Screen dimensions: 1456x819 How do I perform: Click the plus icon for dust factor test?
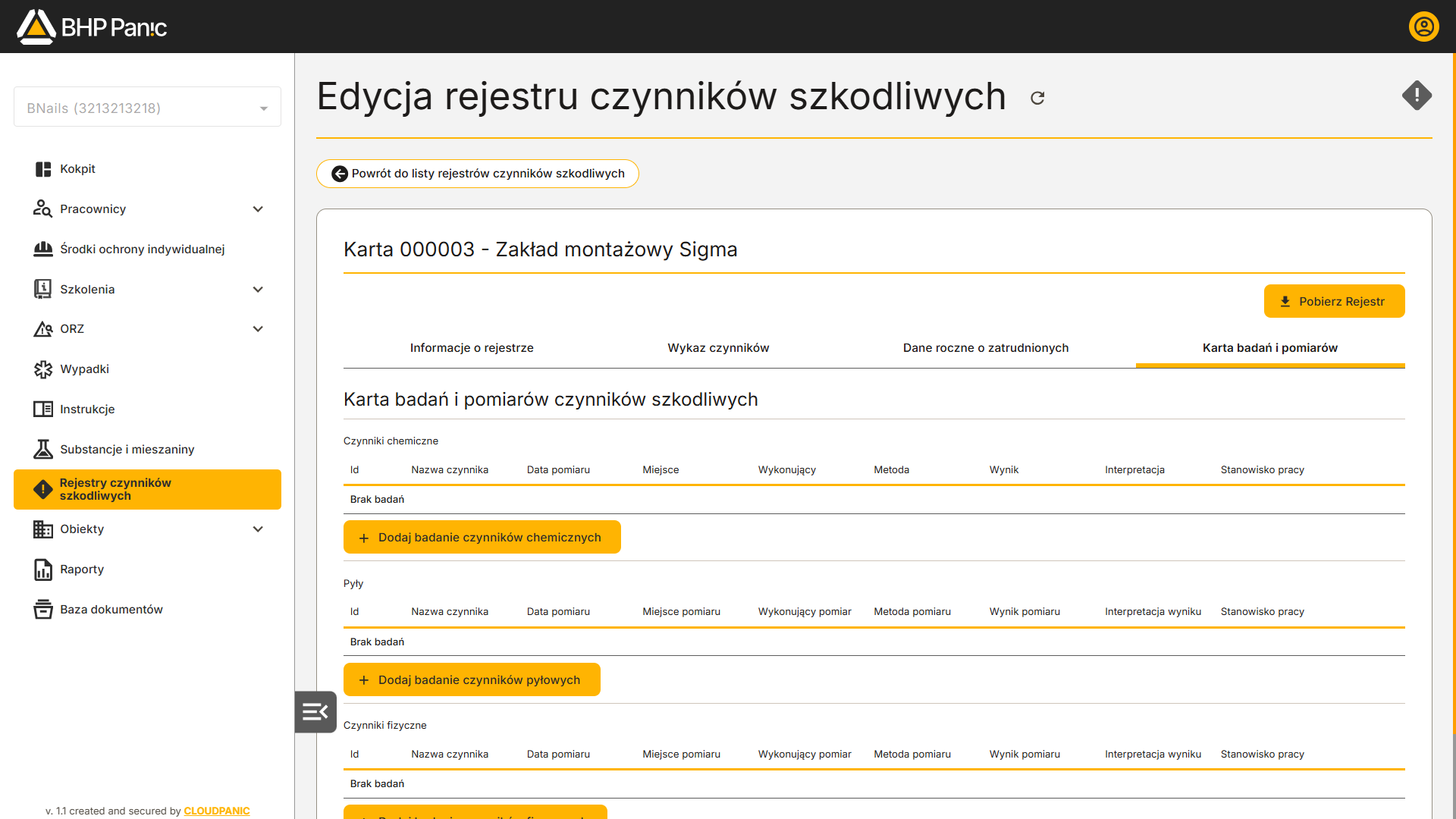coord(364,680)
